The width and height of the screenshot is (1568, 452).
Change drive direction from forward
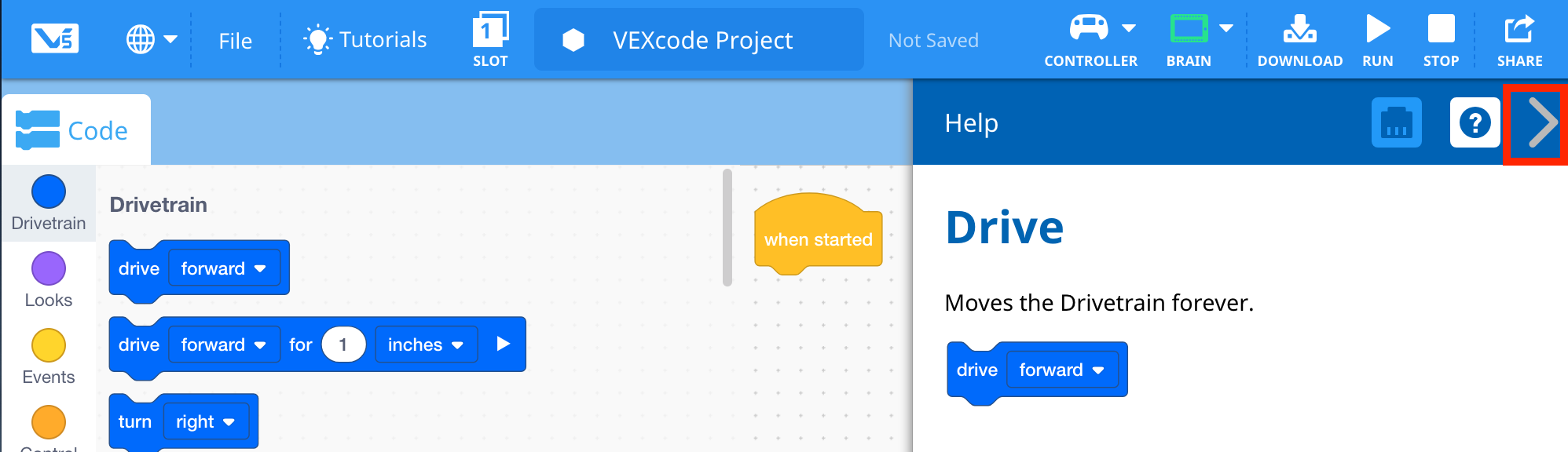point(224,268)
